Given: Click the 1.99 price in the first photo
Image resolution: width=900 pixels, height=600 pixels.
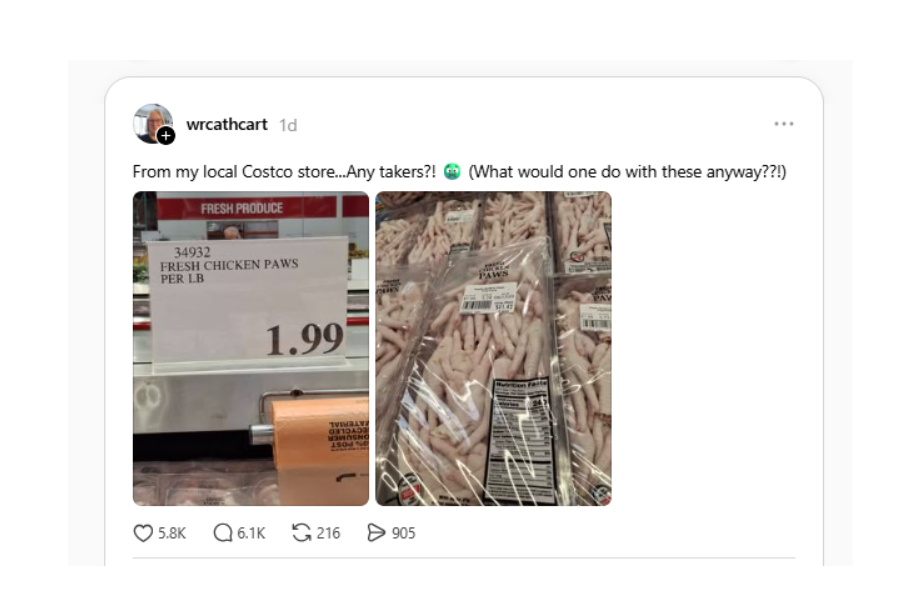Looking at the screenshot, I should click(x=305, y=339).
